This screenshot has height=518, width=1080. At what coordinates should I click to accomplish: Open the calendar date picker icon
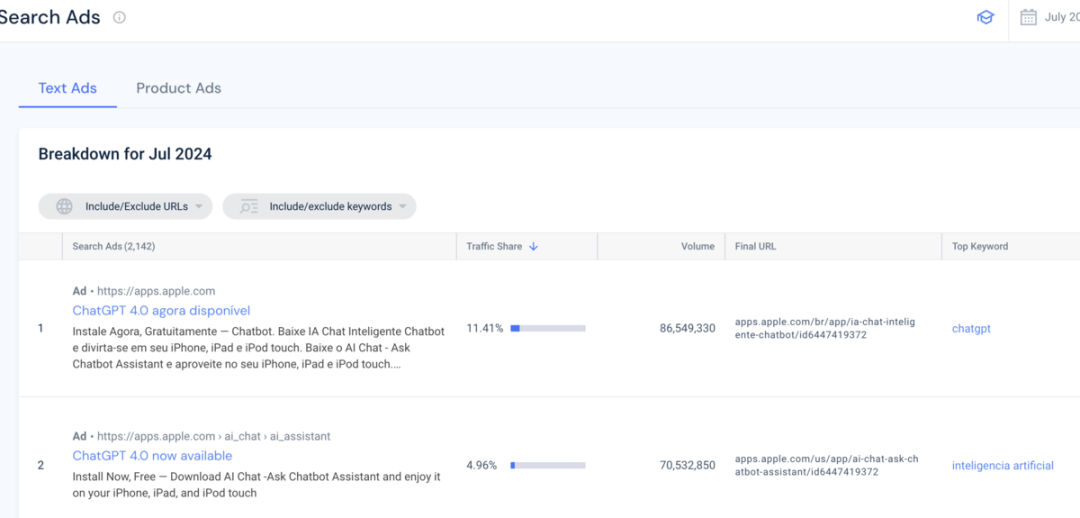click(x=1028, y=17)
